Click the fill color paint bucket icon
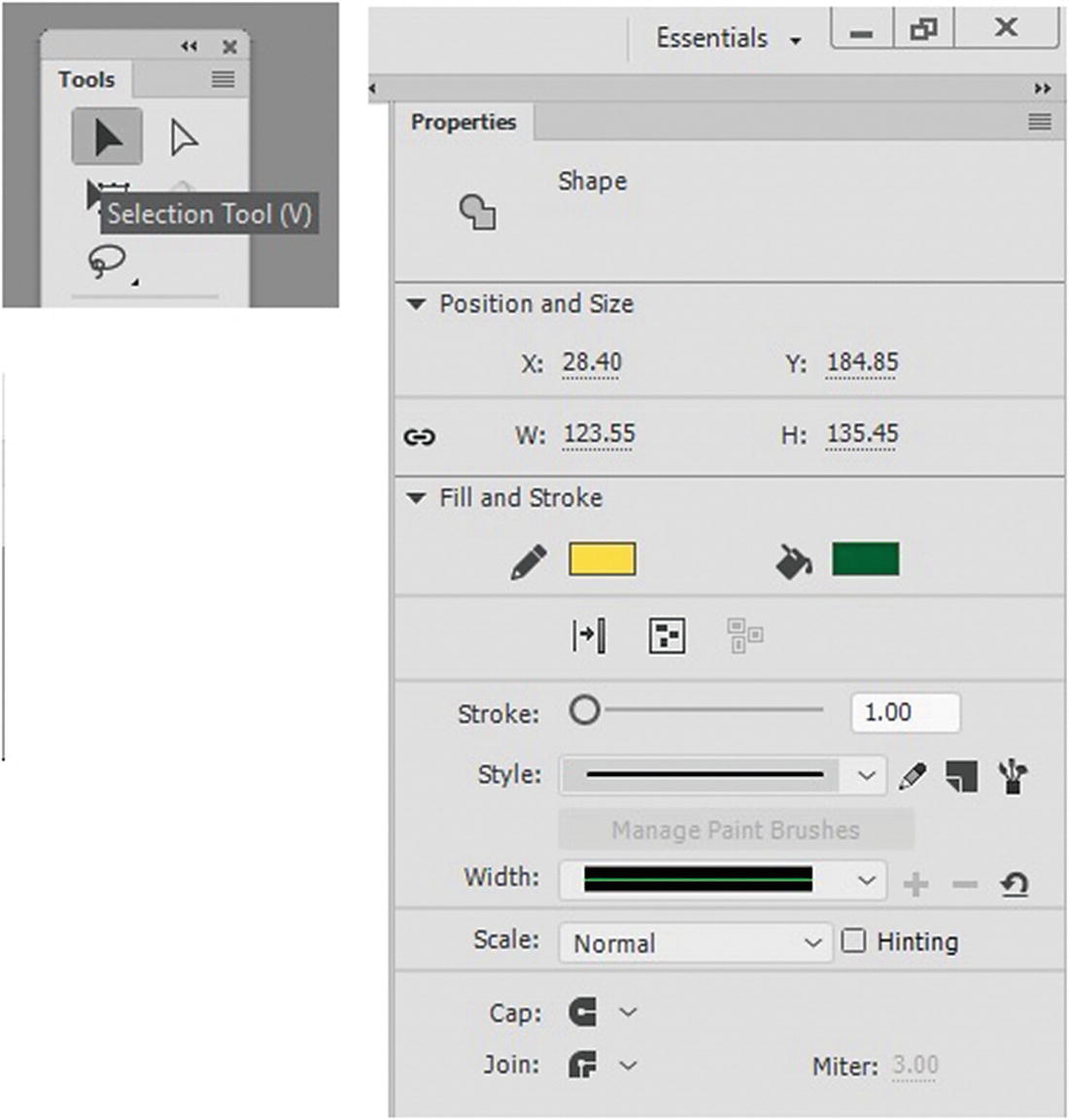Viewport: 1069px width, 1120px height. 793,561
